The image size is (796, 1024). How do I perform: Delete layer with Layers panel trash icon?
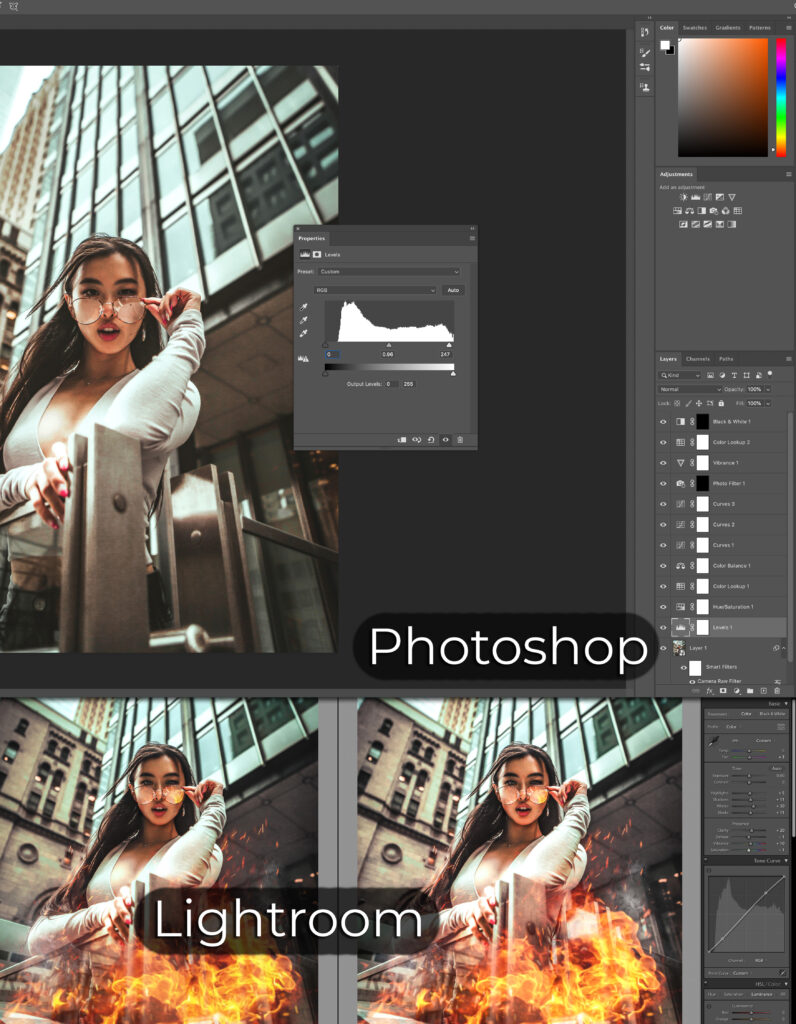click(x=777, y=691)
